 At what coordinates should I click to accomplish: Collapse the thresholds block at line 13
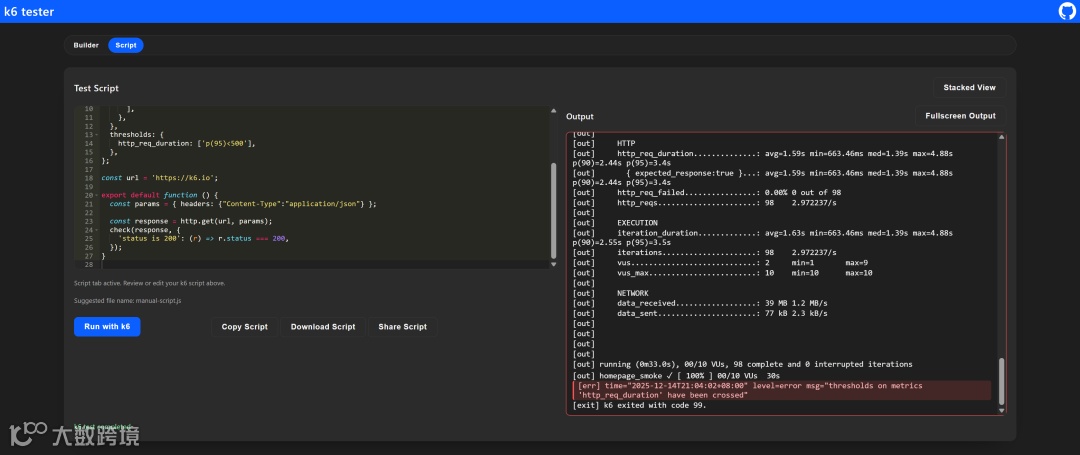pyautogui.click(x=96, y=135)
